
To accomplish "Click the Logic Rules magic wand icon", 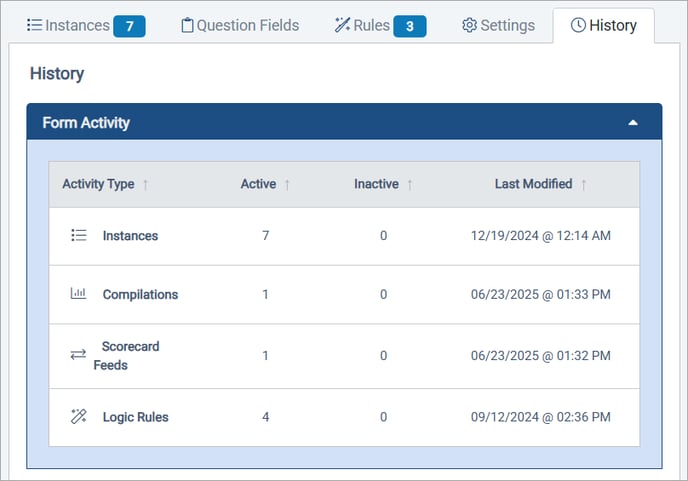I will point(79,417).
